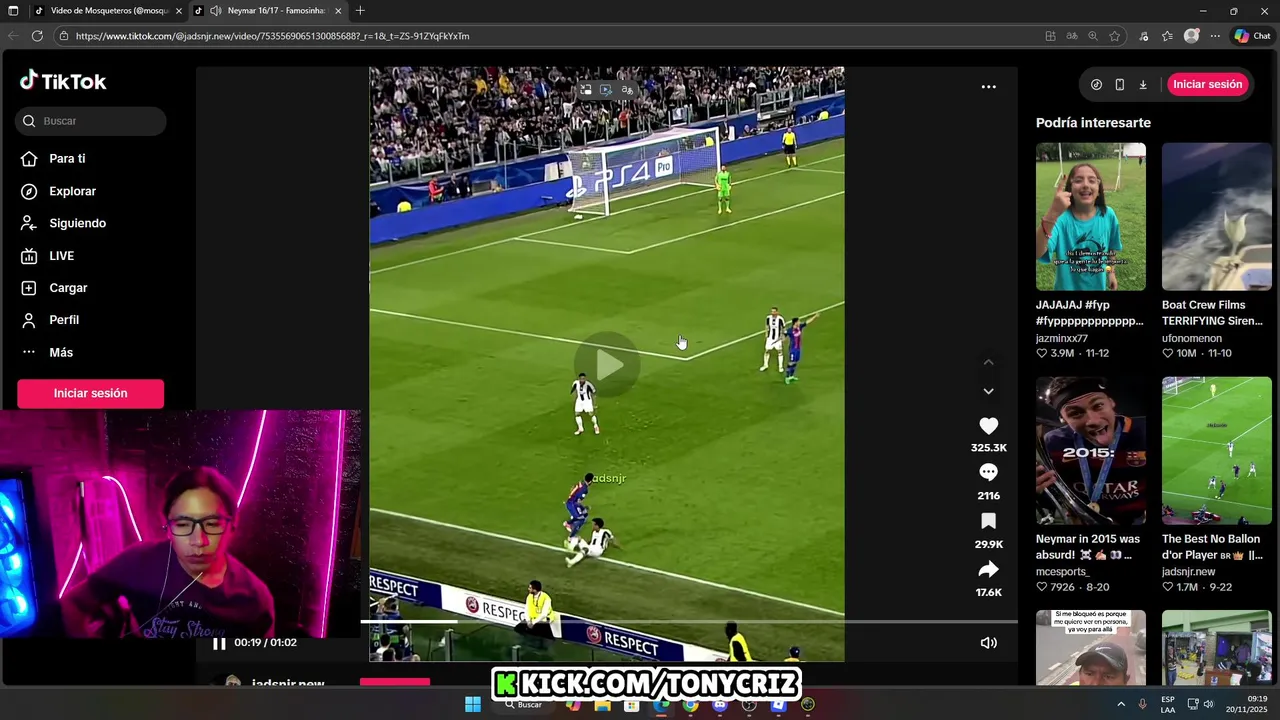Click the picture-in-picture video overlay icon
Image resolution: width=1280 pixels, height=720 pixels.
[x=586, y=90]
